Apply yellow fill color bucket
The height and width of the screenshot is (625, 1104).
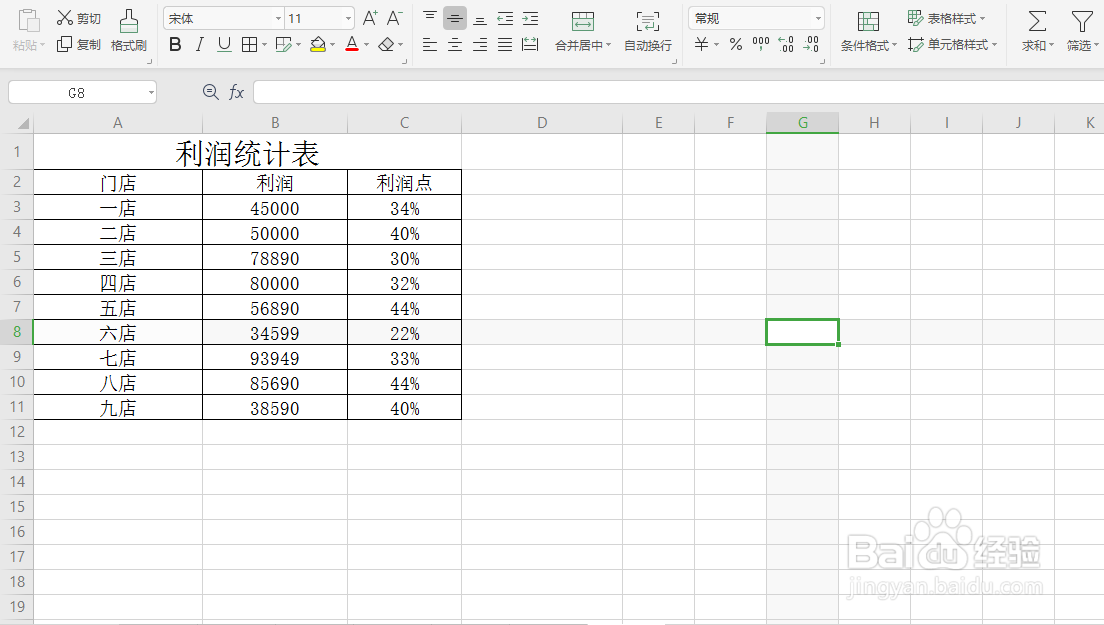click(x=318, y=45)
